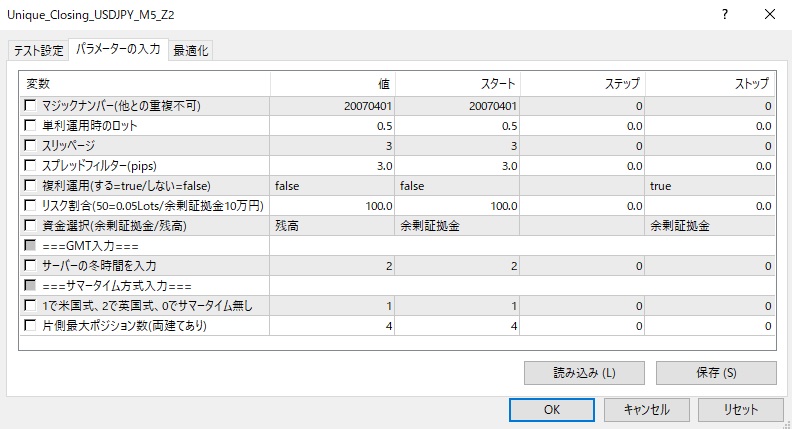Image resolution: width=792 pixels, height=429 pixels.
Task: Switch to the テスト設定 tab
Action: 38,51
